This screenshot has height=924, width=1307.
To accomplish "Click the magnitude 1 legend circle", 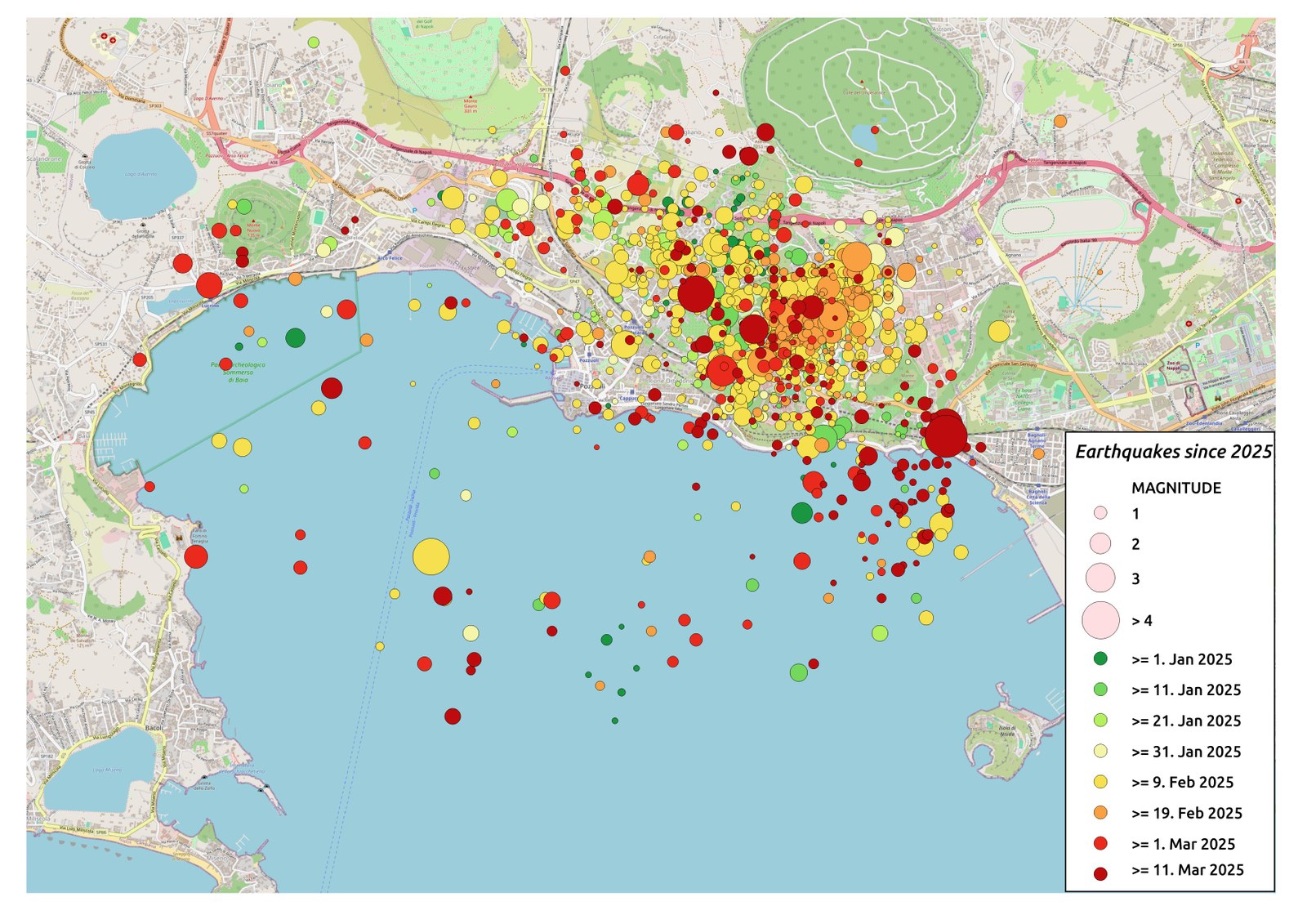I will click(x=1100, y=513).
